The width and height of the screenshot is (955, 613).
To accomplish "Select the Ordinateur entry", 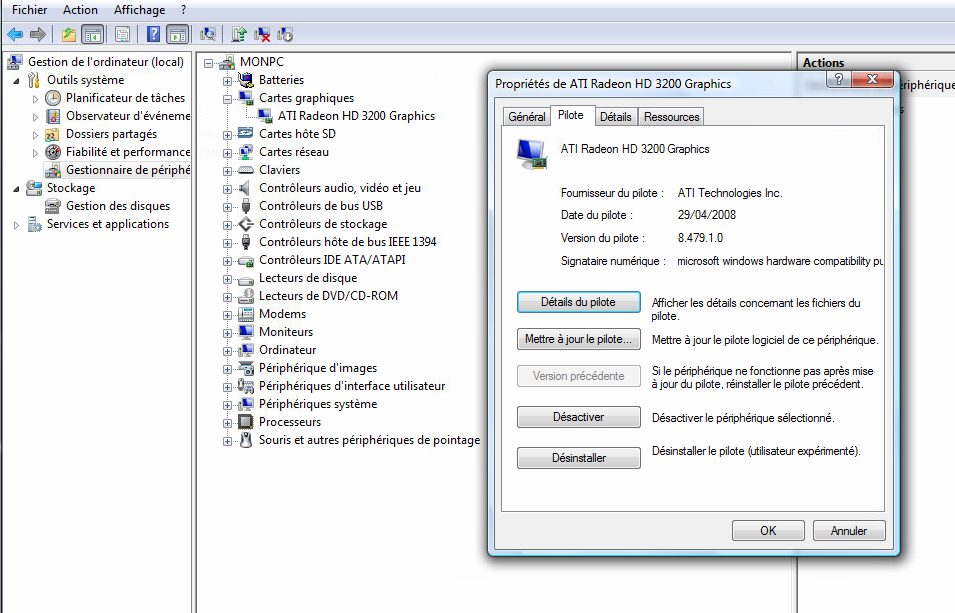I will (x=287, y=350).
